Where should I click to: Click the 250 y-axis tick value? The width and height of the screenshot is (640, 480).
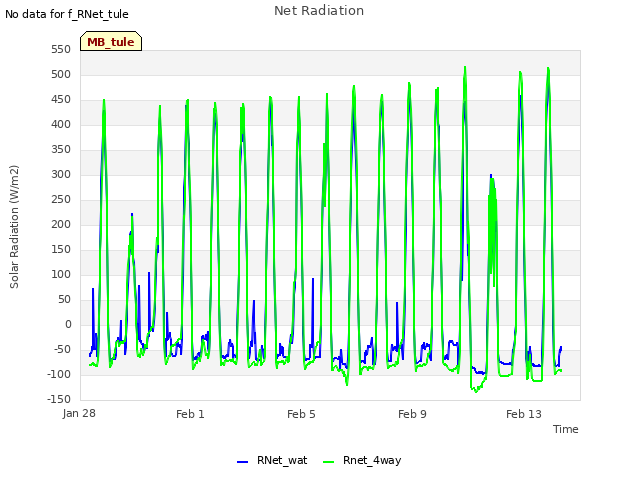tap(61, 200)
